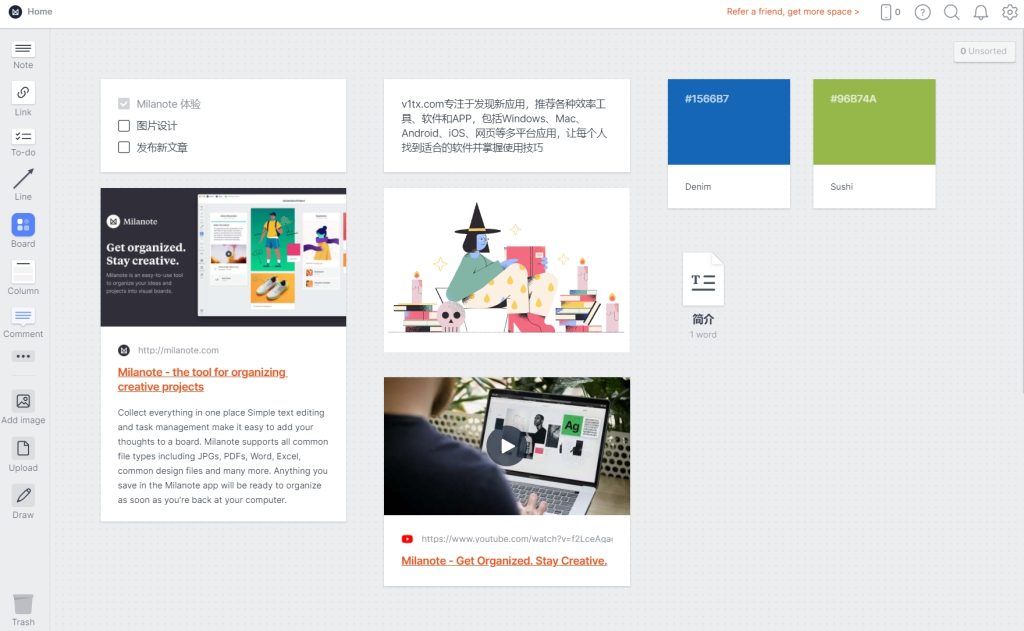Check the 图片设计 to-do item
The width and height of the screenshot is (1024, 631).
click(123, 125)
